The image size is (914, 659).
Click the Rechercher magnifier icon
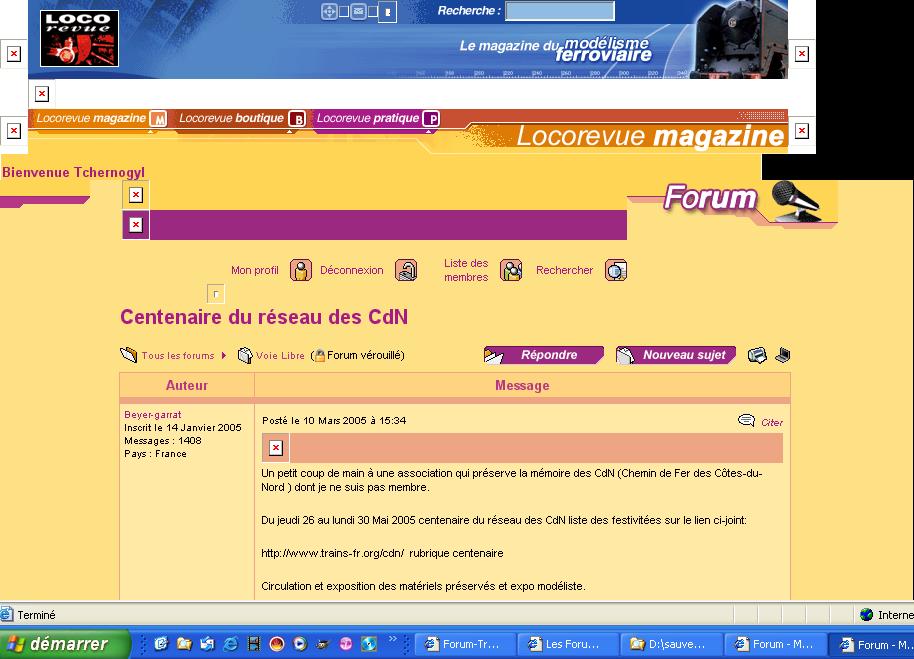tap(616, 270)
